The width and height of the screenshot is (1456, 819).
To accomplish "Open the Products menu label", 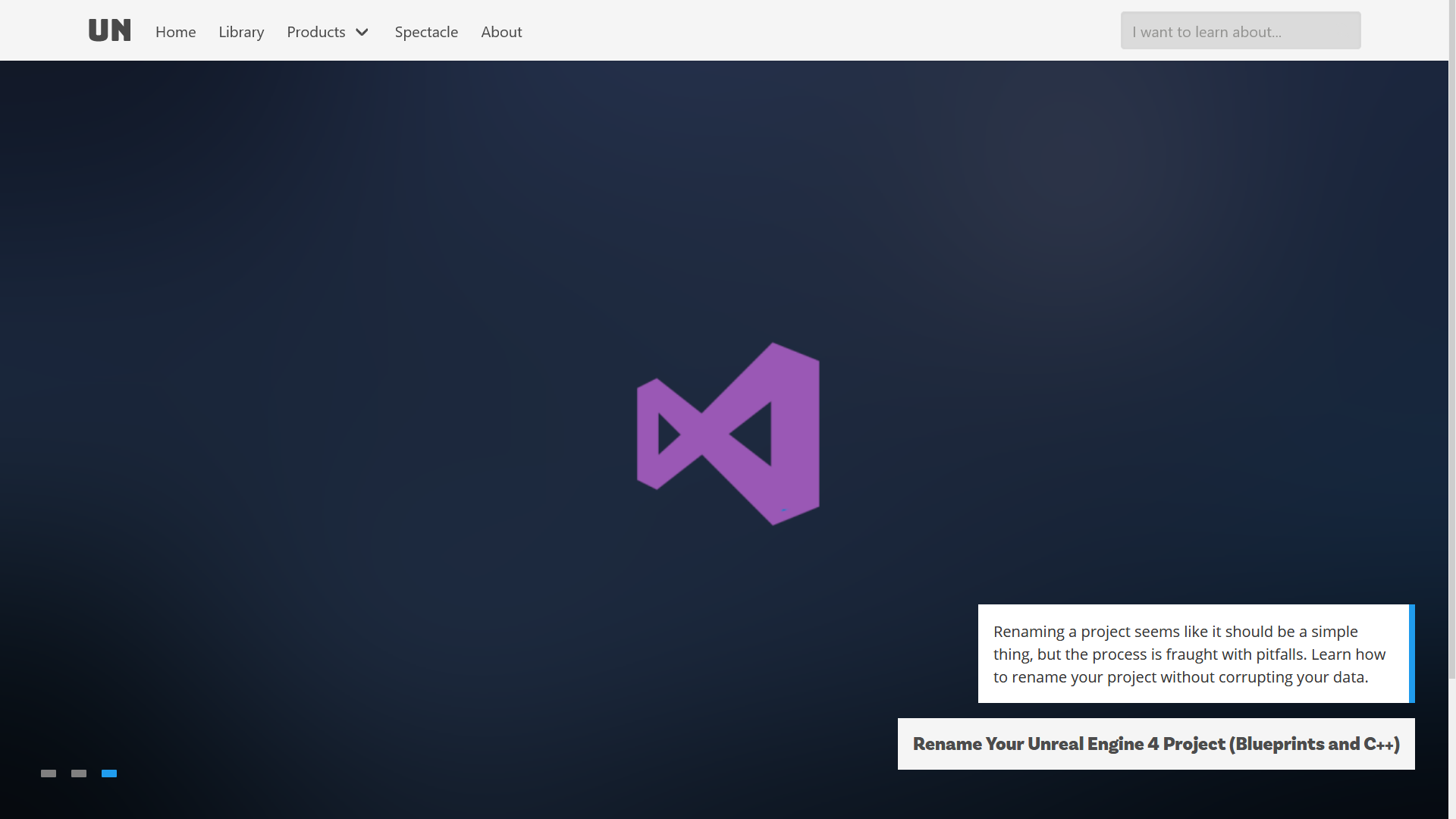I will pyautogui.click(x=315, y=32).
